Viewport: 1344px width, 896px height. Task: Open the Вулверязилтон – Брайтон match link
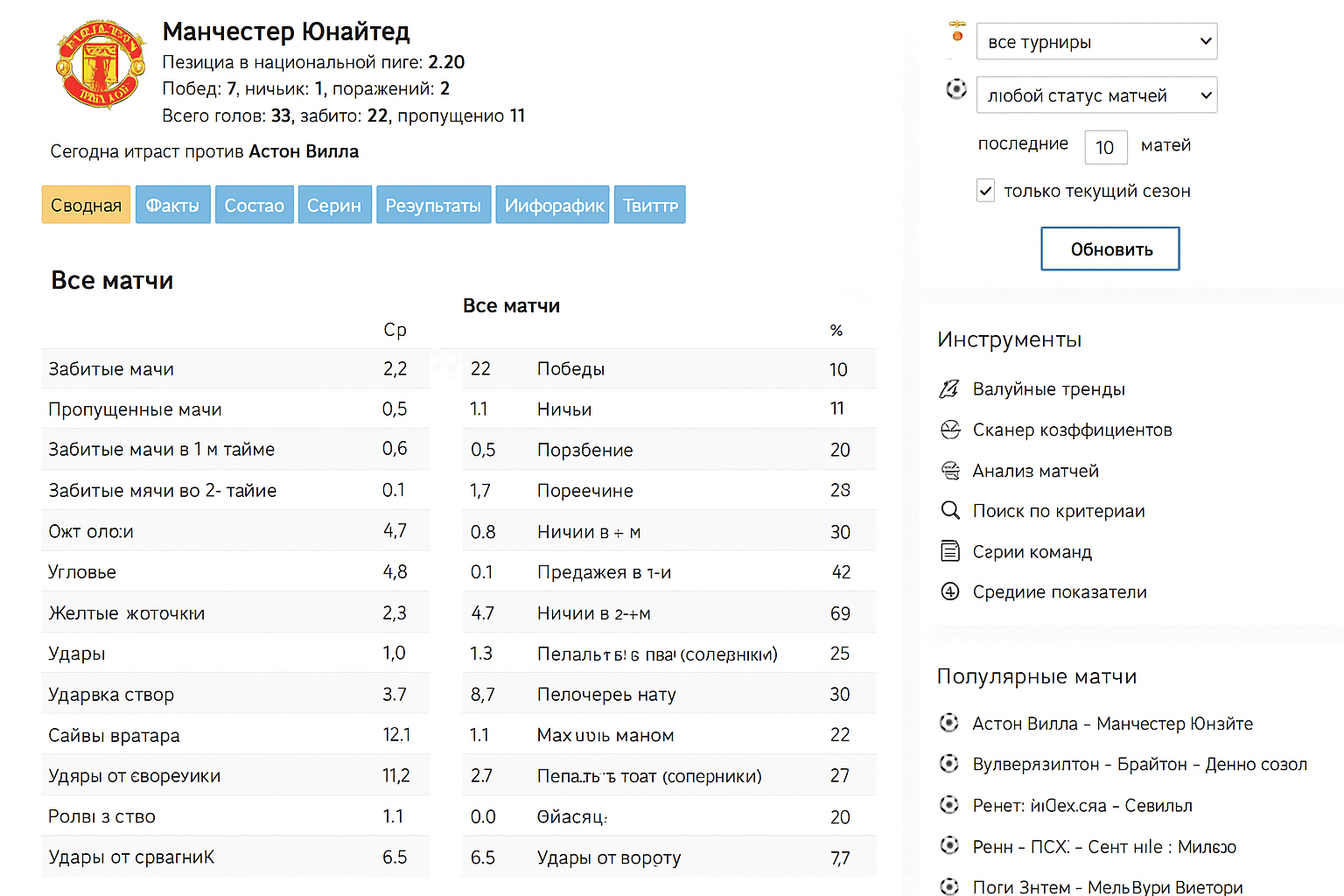[1139, 764]
